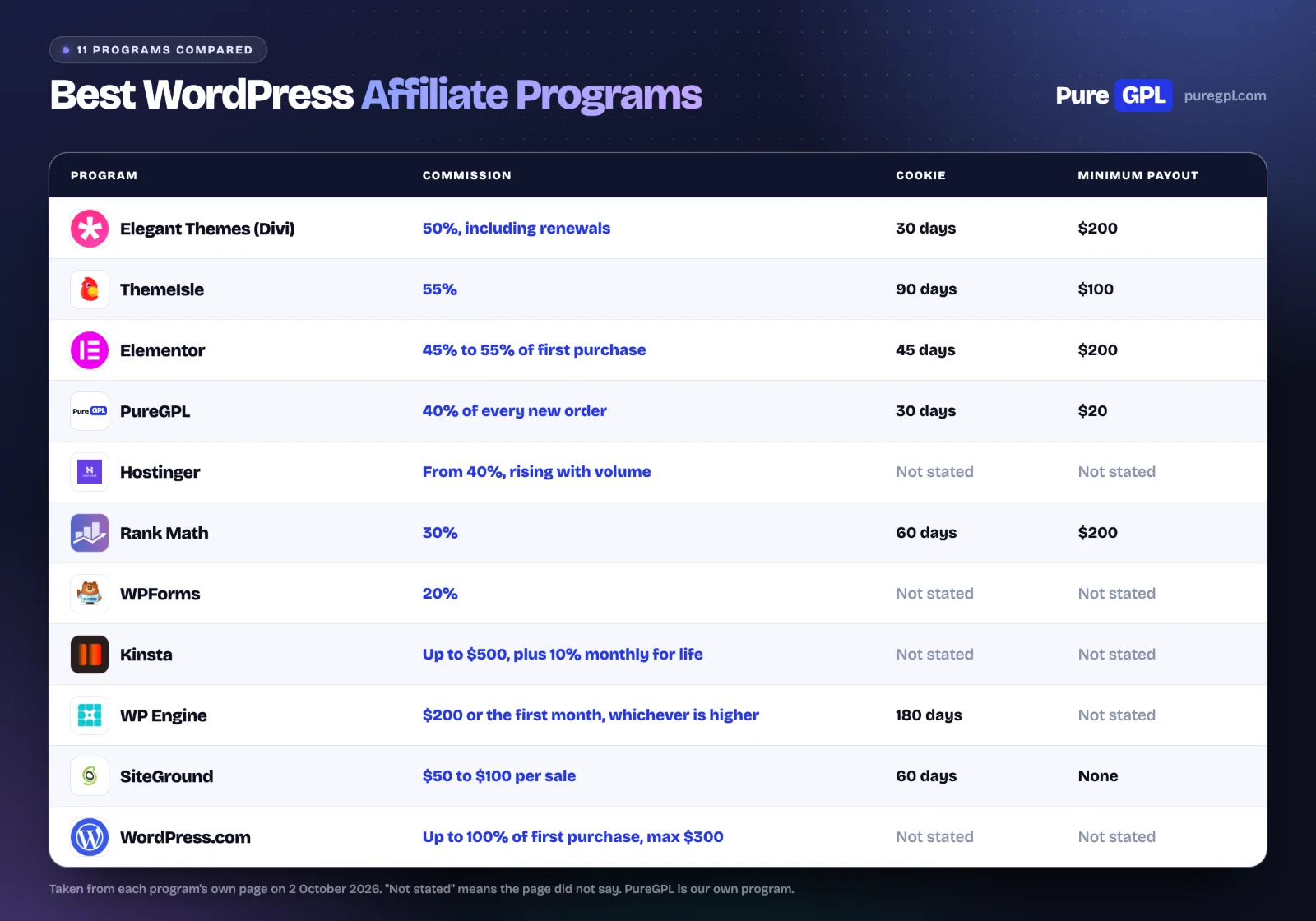Click the SiteGround spiral icon

pos(90,776)
